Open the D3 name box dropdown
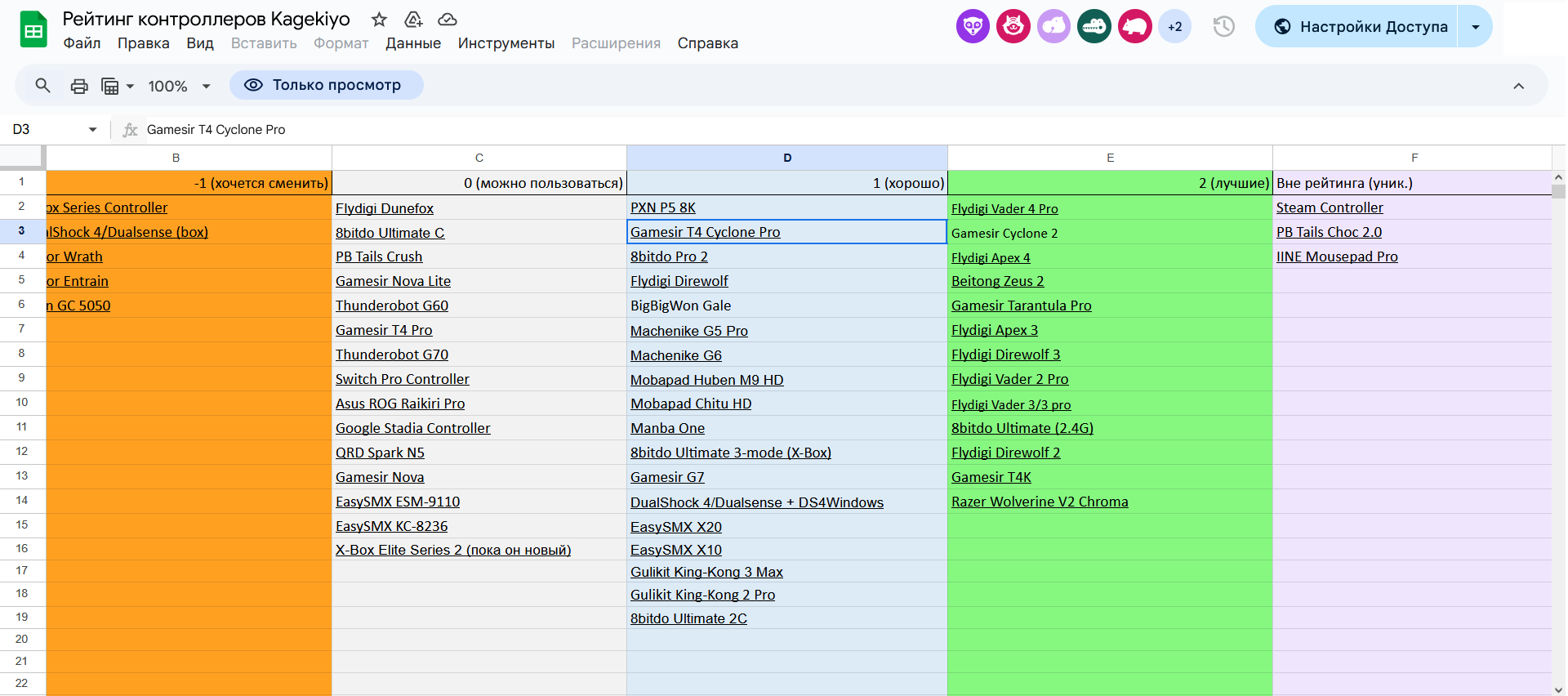Screen dimensions: 1568x696 pyautogui.click(x=92, y=130)
